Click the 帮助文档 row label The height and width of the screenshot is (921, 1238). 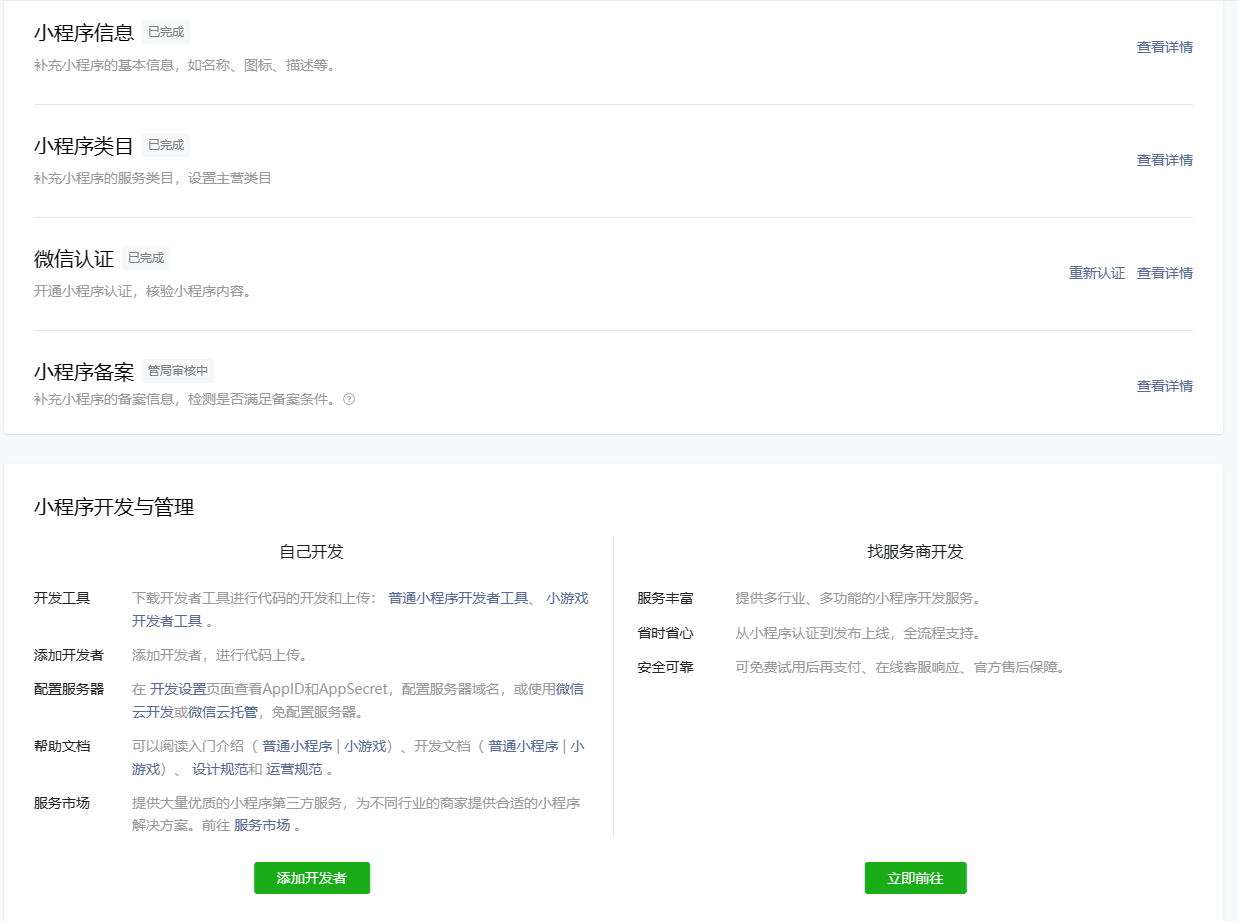[x=62, y=746]
